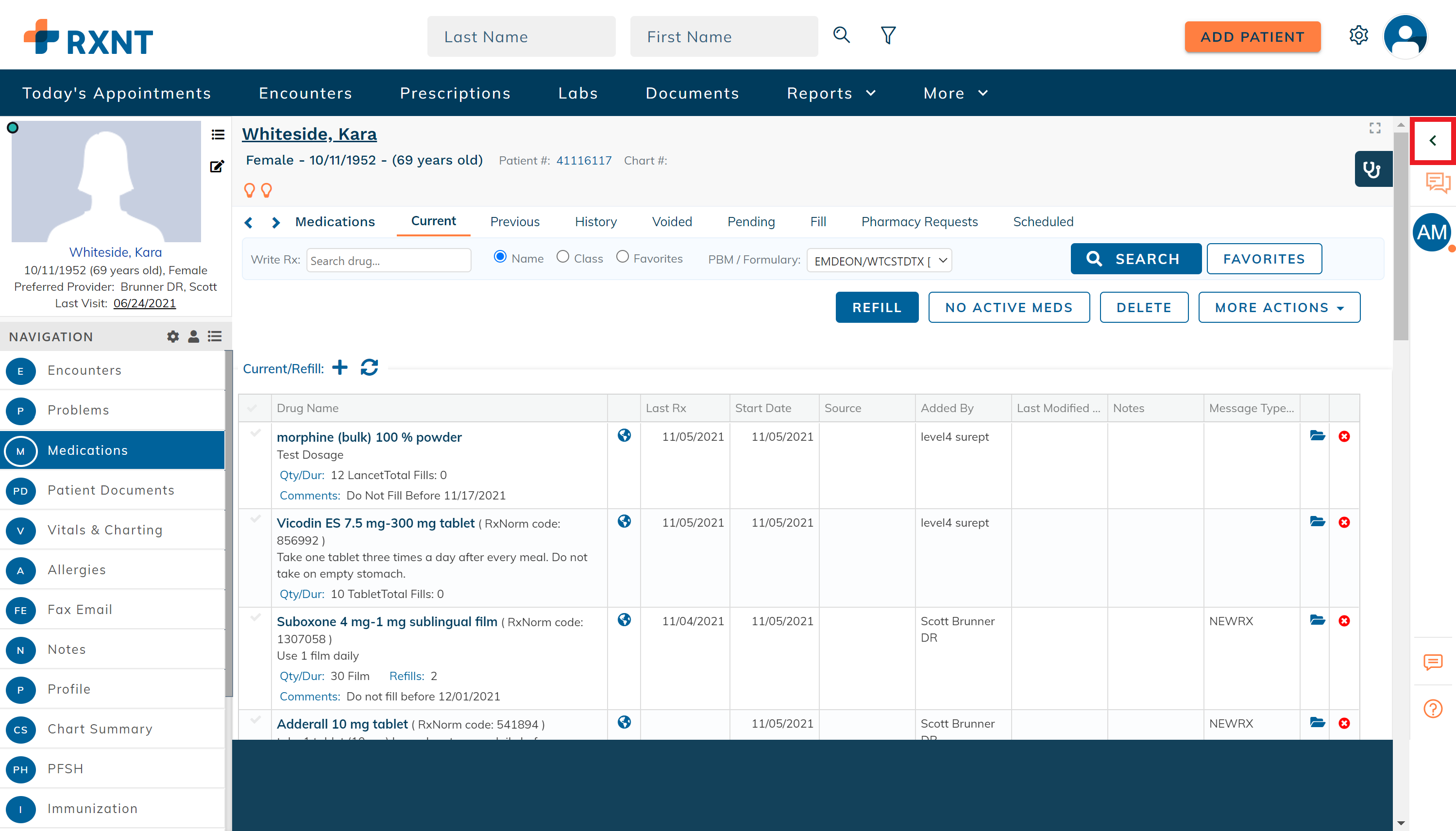Open the PBM / Formulary dropdown
The height and width of the screenshot is (831, 1456).
pos(879,261)
